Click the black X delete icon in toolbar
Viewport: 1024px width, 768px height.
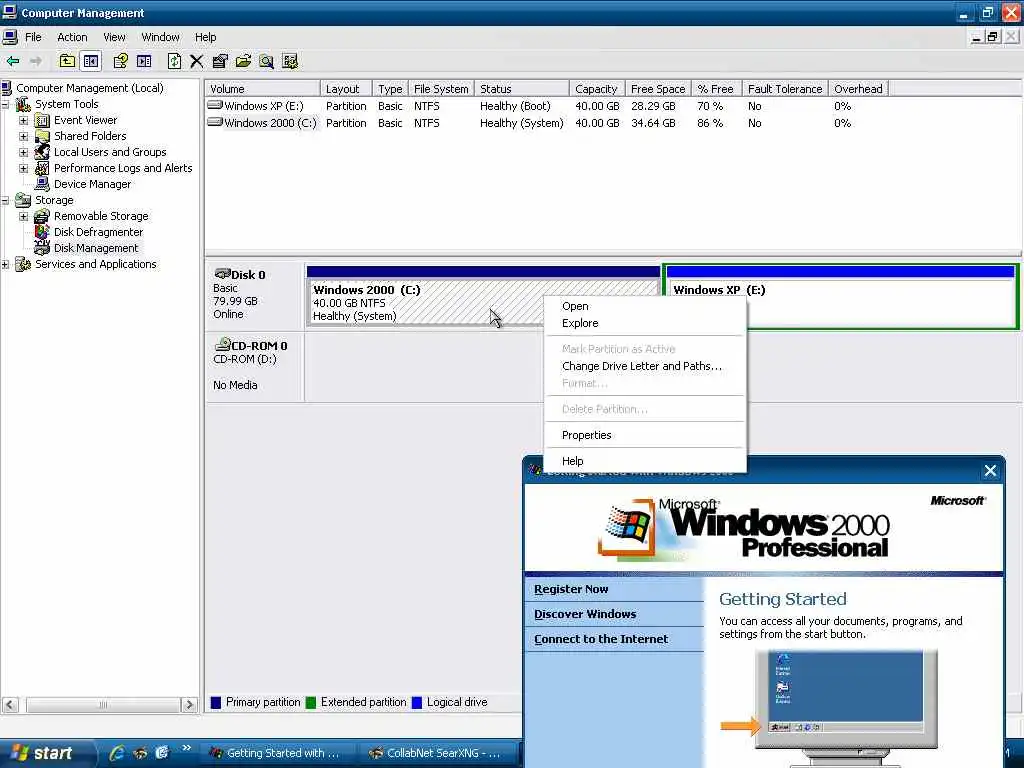pyautogui.click(x=196, y=61)
